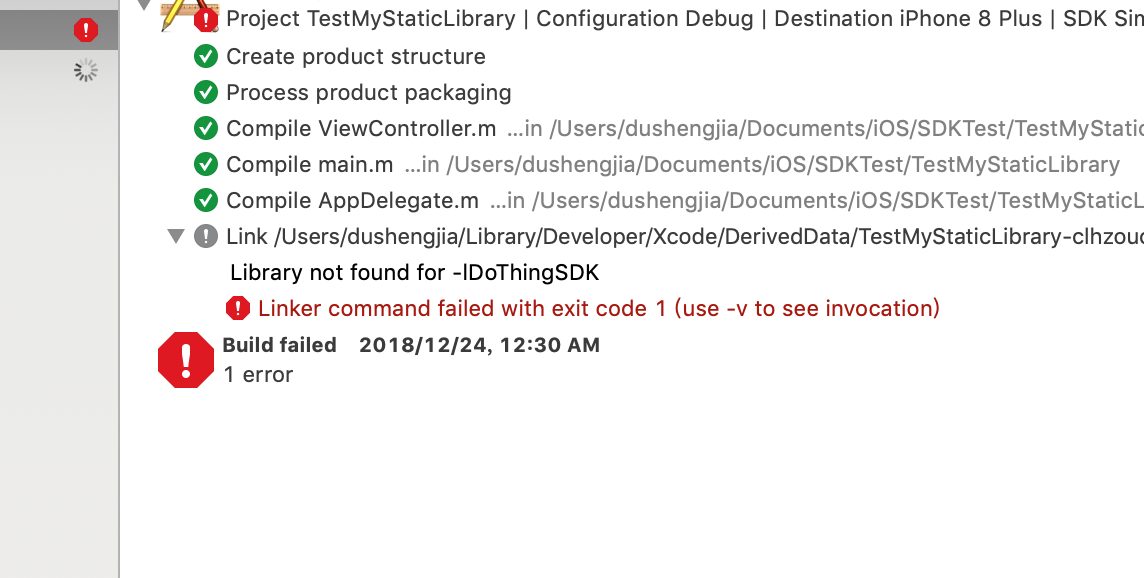Screen dimensions: 1144x578
Task: Click gray warning icon beside Link step
Action: pyautogui.click(x=206, y=236)
